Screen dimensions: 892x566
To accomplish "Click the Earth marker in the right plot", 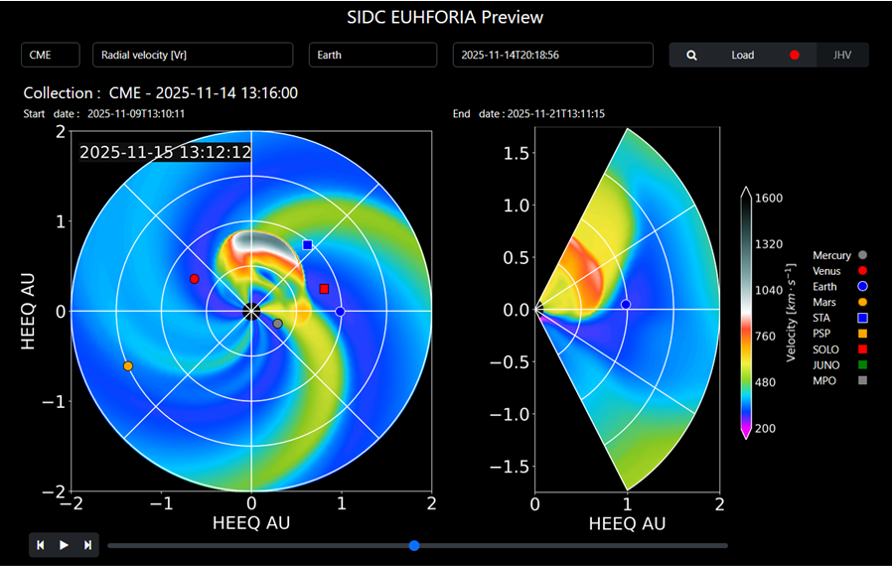I will pos(626,304).
